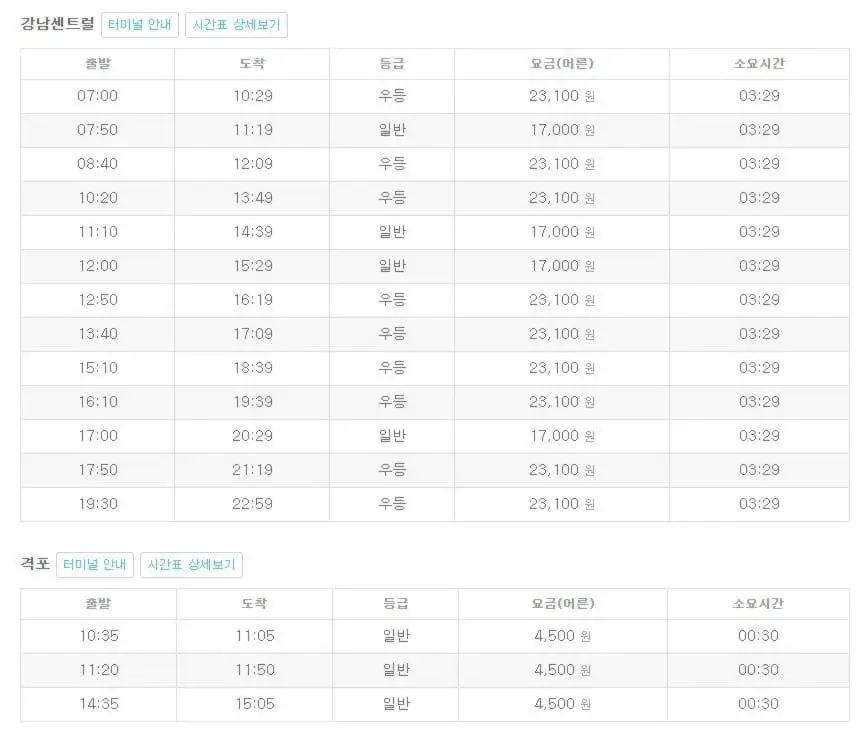Viewport: 865px width, 743px height.
Task: Click 00:30 duration in the 11:20 row
Action: point(759,670)
